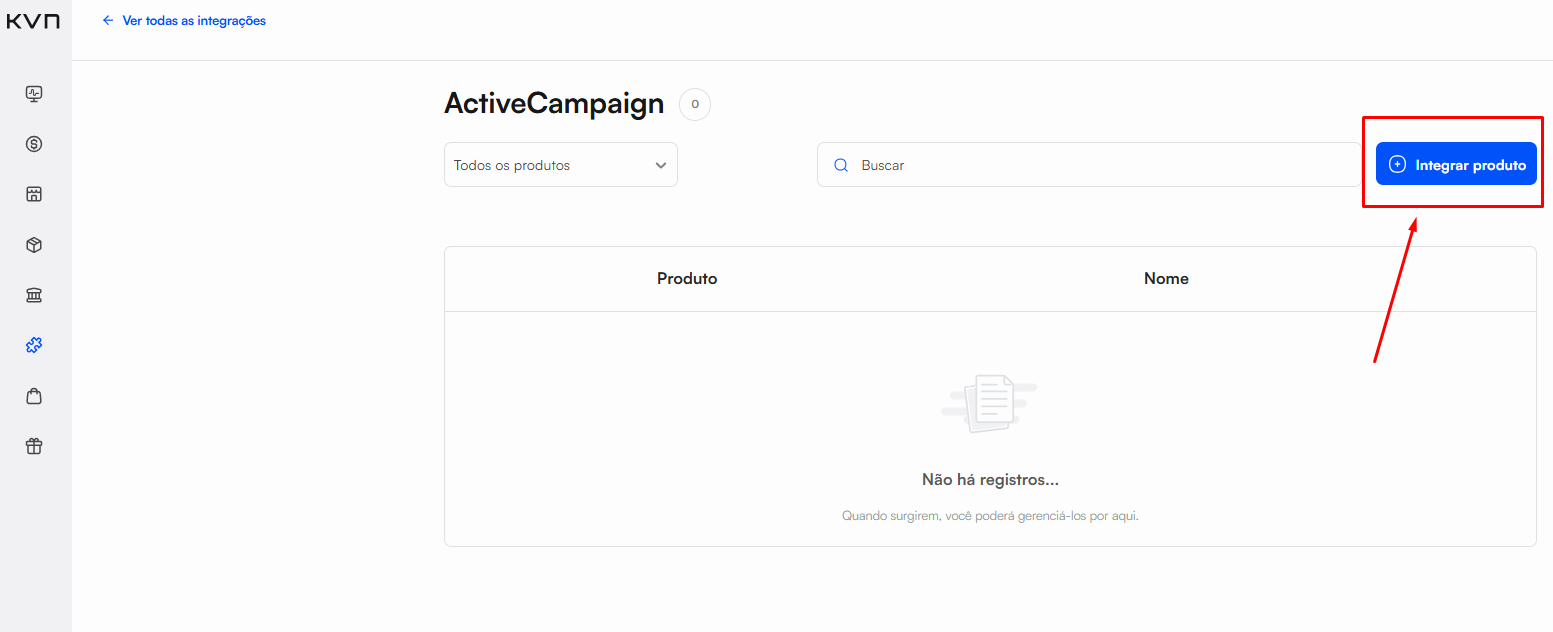Image resolution: width=1553 pixels, height=632 pixels.
Task: Click the count badge beside ActiveCampaign
Action: click(695, 104)
